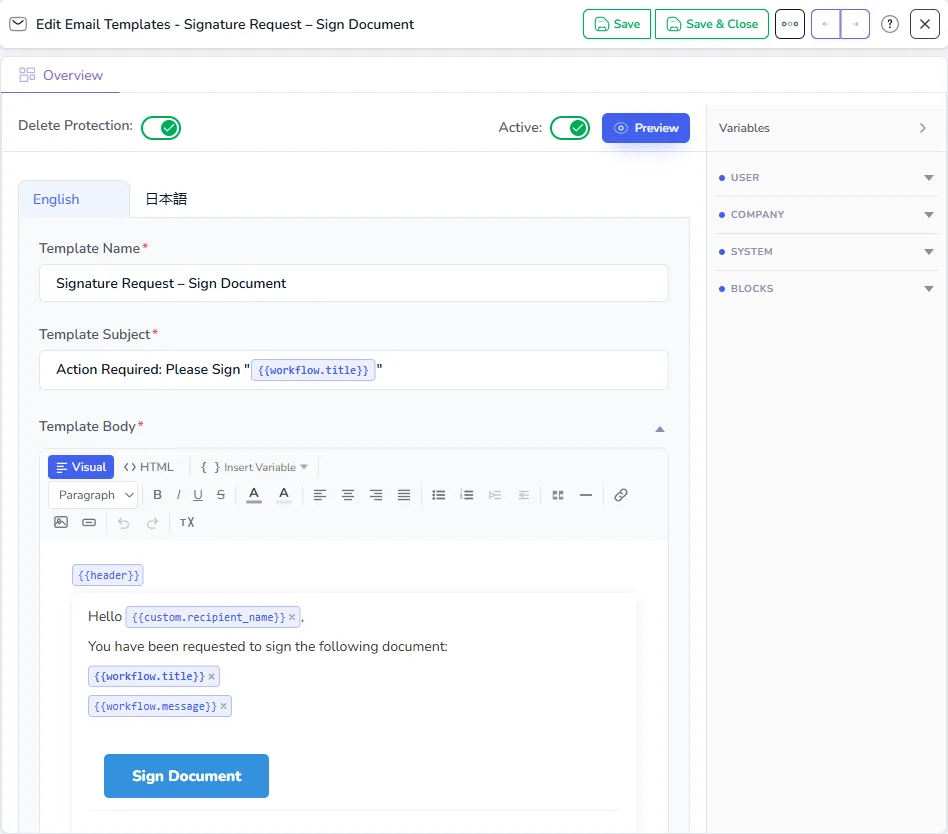
Task: Collapse the Template Body section
Action: [660, 429]
